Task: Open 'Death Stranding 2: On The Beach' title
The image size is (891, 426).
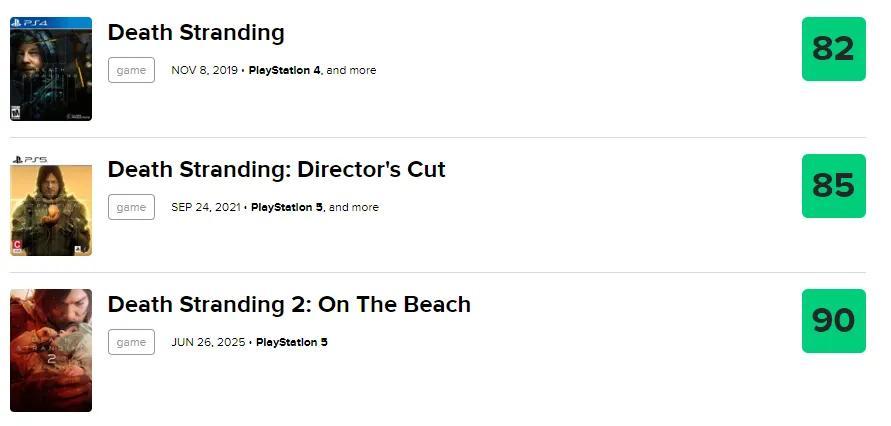Action: click(289, 305)
